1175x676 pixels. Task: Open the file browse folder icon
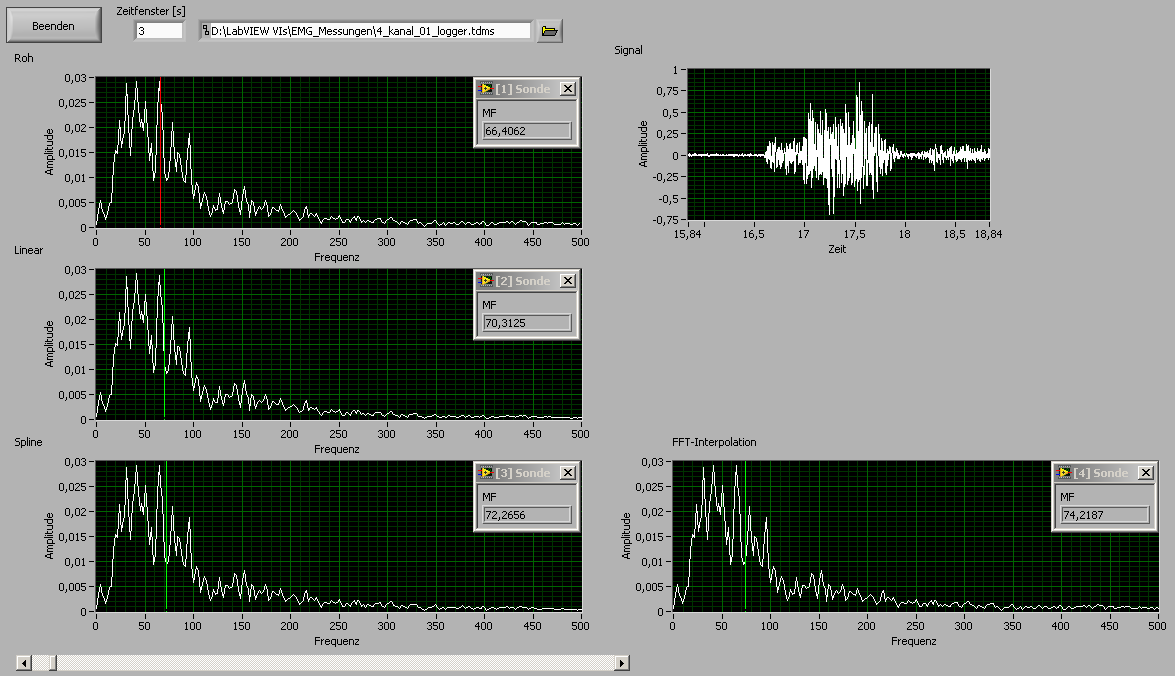(x=549, y=31)
